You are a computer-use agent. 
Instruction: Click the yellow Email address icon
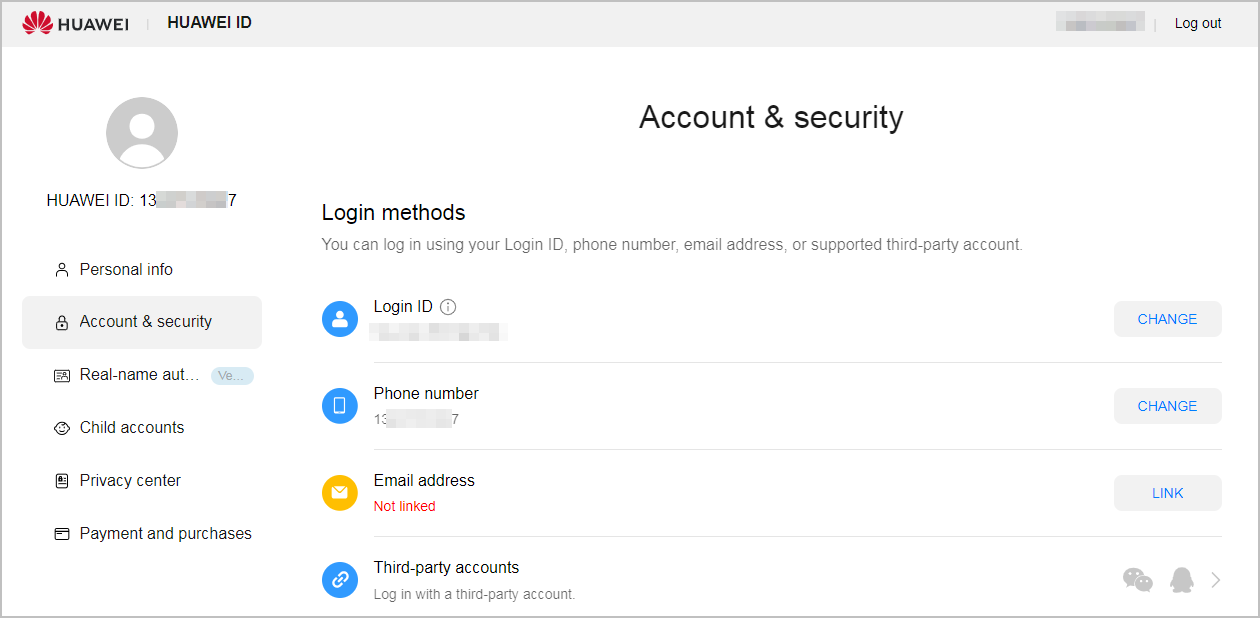(x=340, y=493)
